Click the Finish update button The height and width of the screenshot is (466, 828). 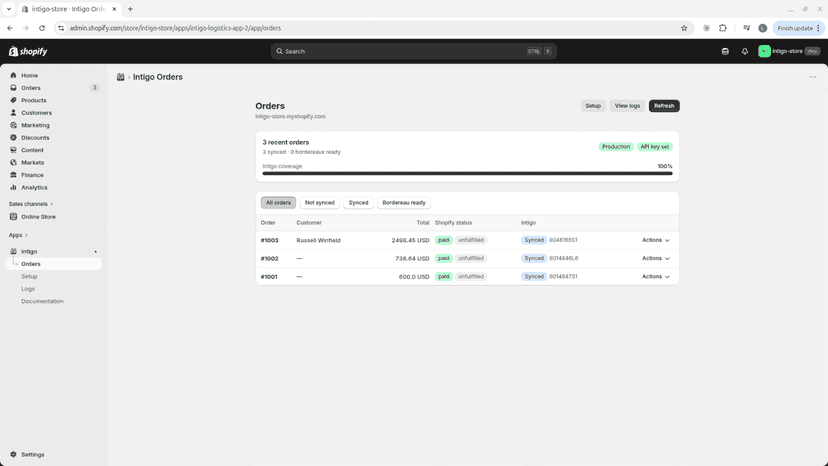pyautogui.click(x=798, y=28)
